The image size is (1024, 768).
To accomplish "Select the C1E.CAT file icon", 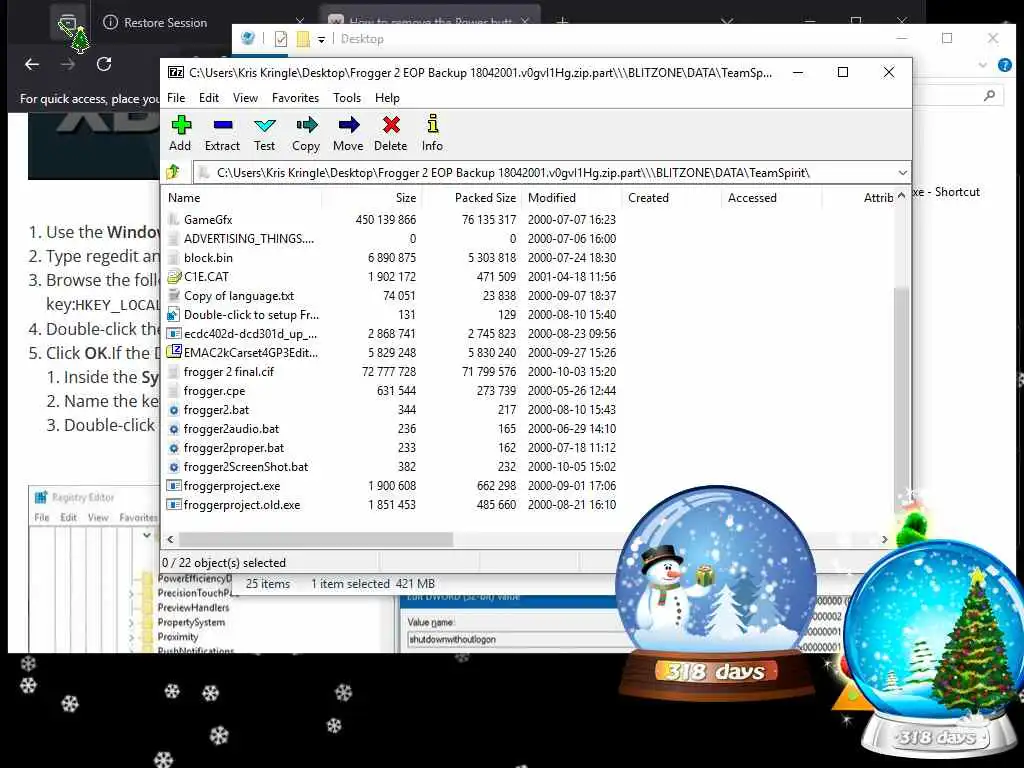I will pos(174,277).
